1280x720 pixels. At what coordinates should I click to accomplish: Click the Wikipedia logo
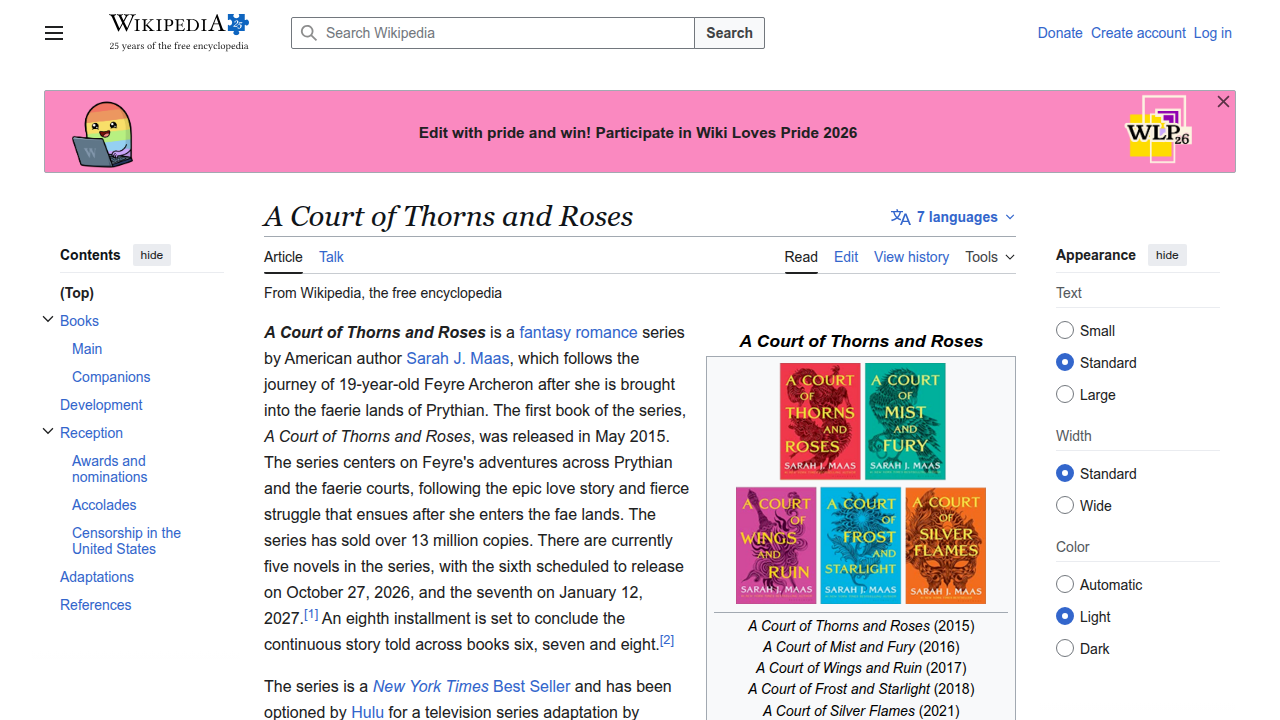tap(179, 32)
